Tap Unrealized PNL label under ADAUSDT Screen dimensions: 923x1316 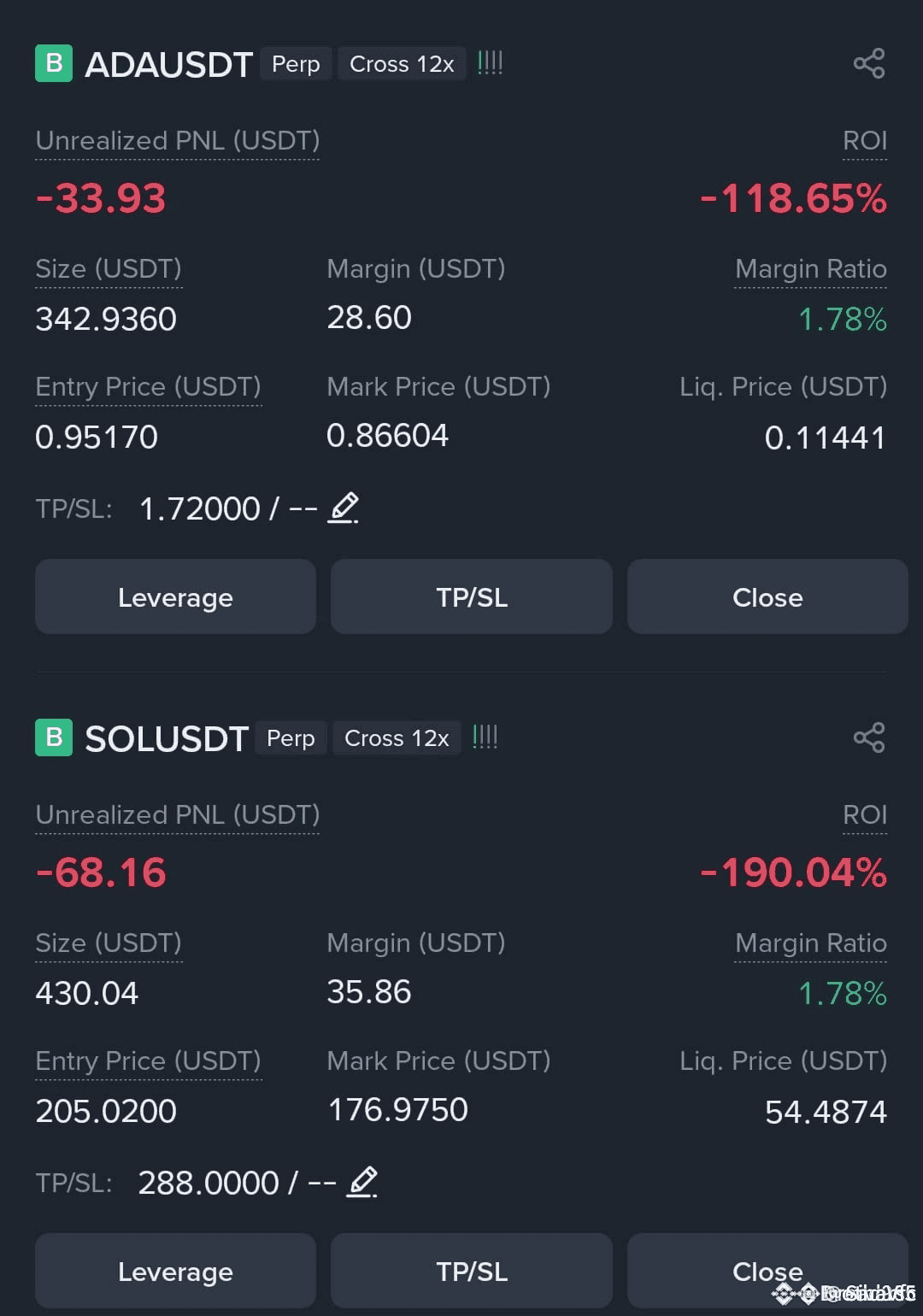click(x=178, y=141)
